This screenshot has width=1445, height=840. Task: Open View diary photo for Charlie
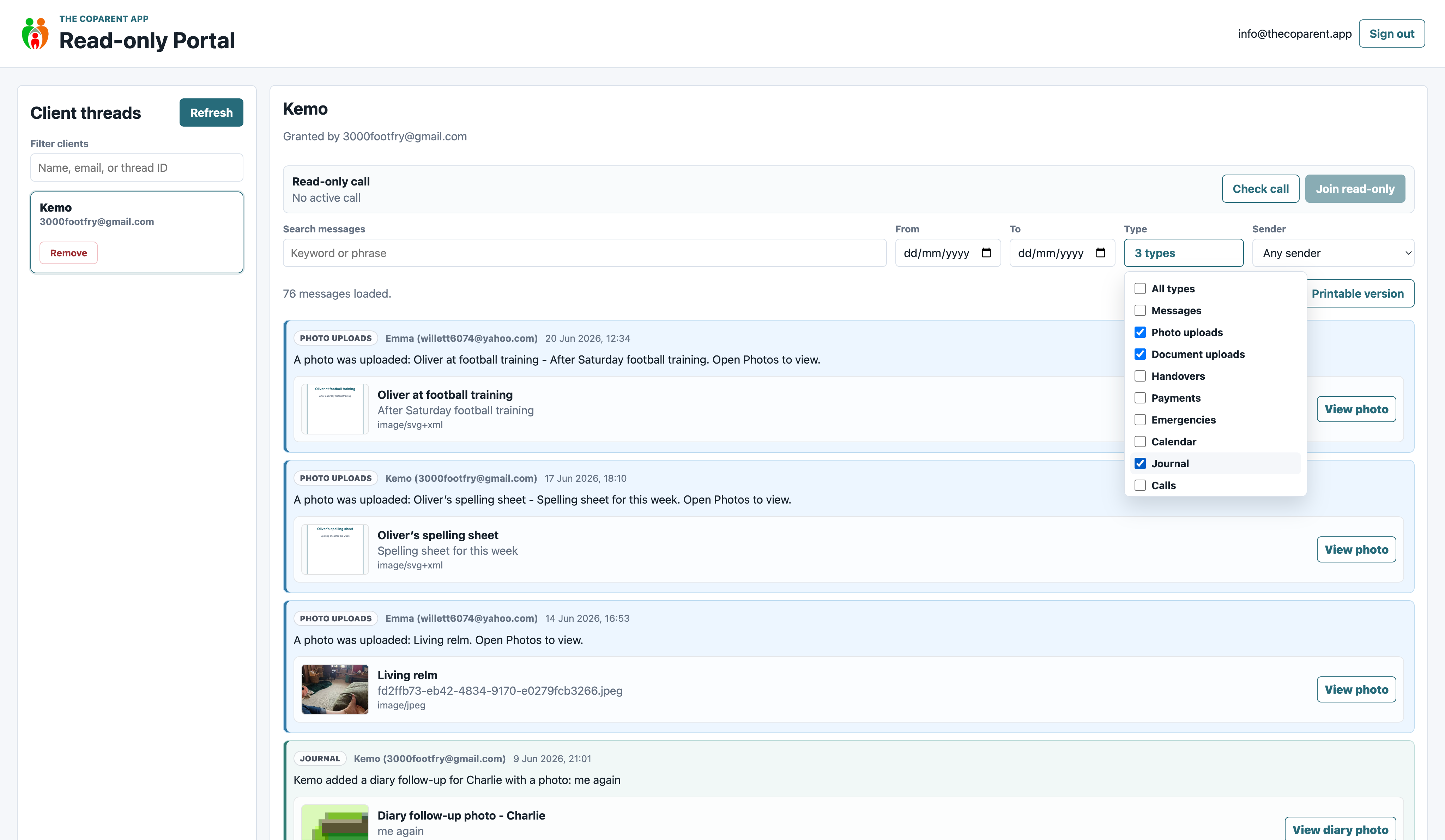1340,829
